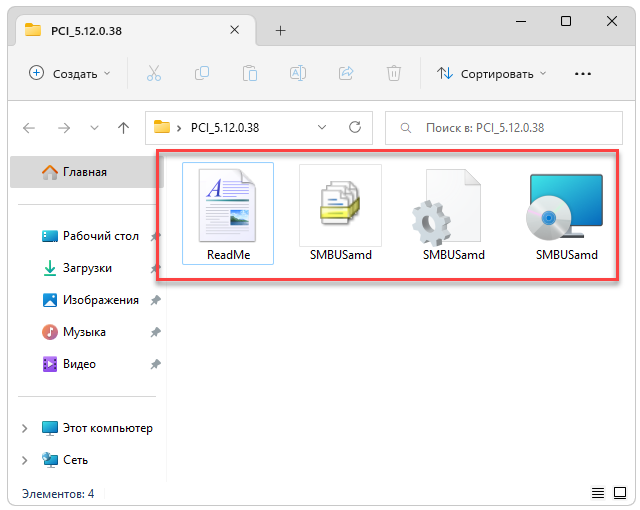Go forward with the right arrow
The image size is (640, 510).
point(64,128)
